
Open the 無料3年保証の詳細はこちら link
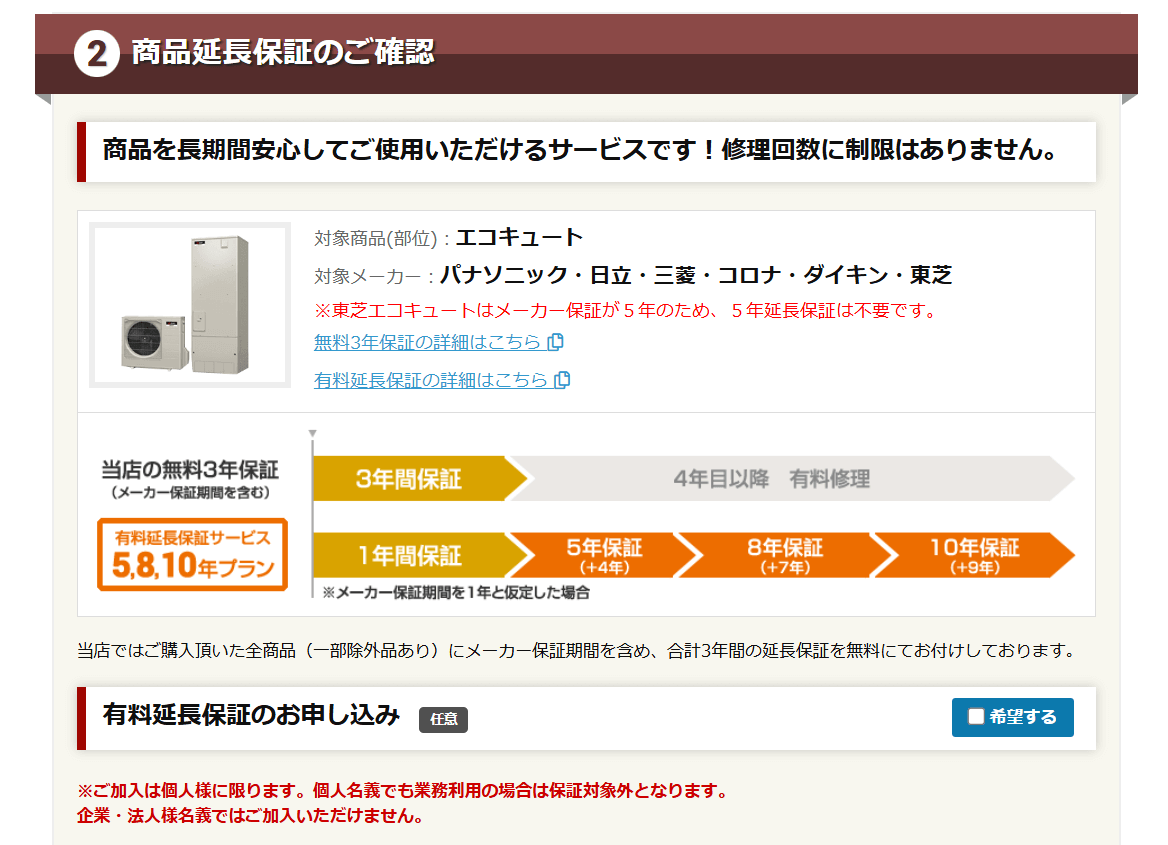point(427,342)
